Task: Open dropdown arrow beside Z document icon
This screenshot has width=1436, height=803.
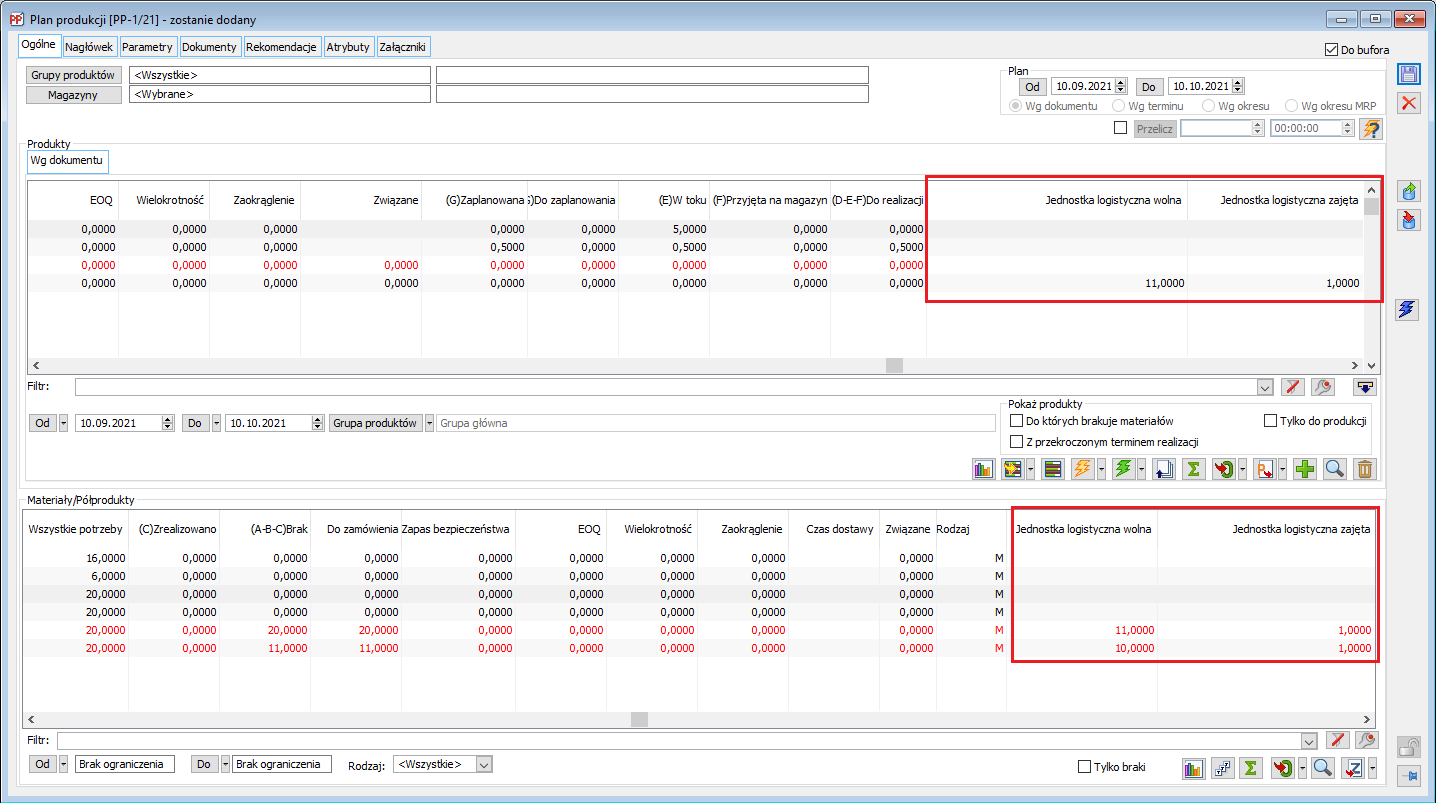Action: [1371, 768]
